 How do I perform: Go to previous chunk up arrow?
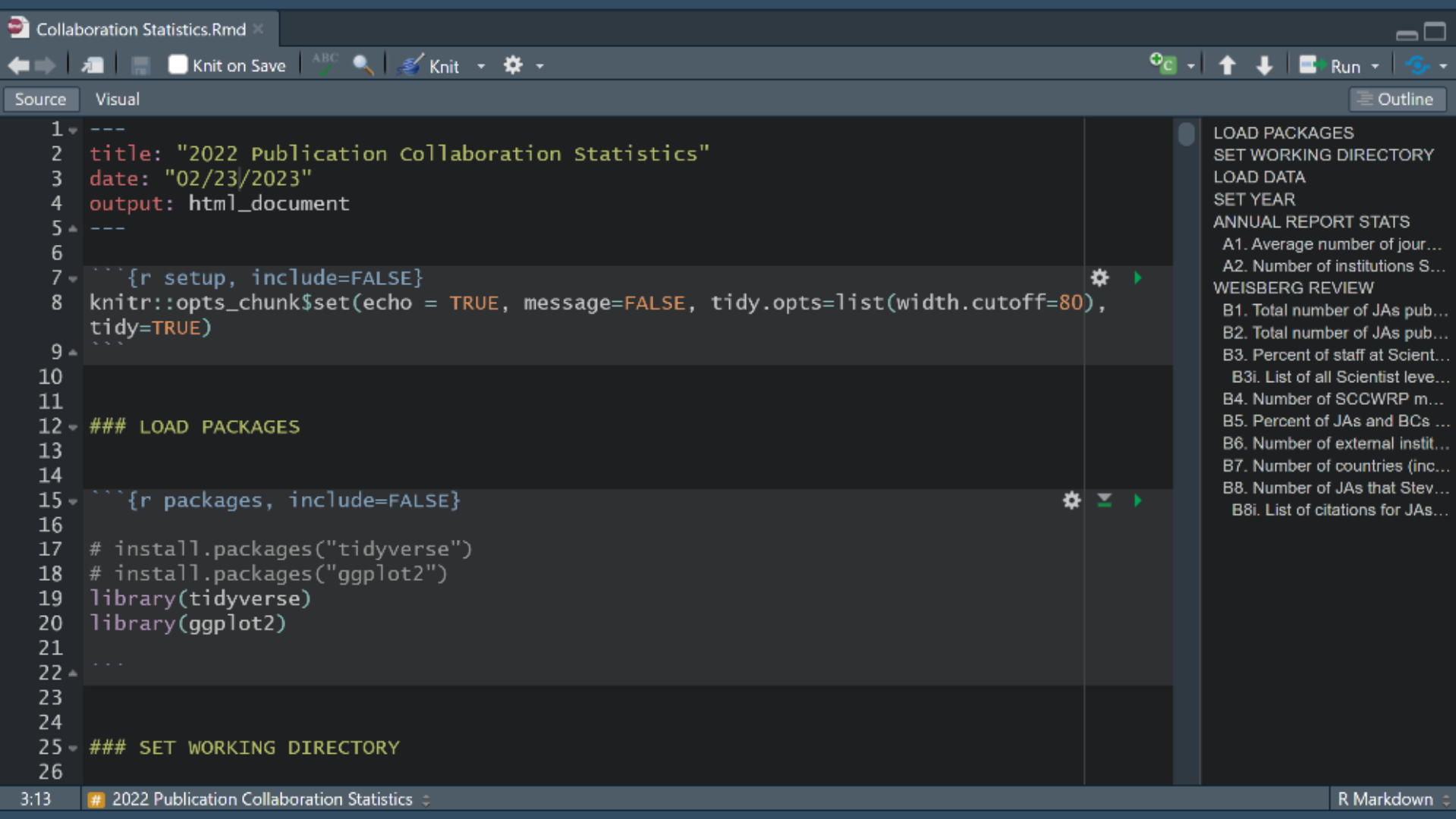coord(1227,66)
